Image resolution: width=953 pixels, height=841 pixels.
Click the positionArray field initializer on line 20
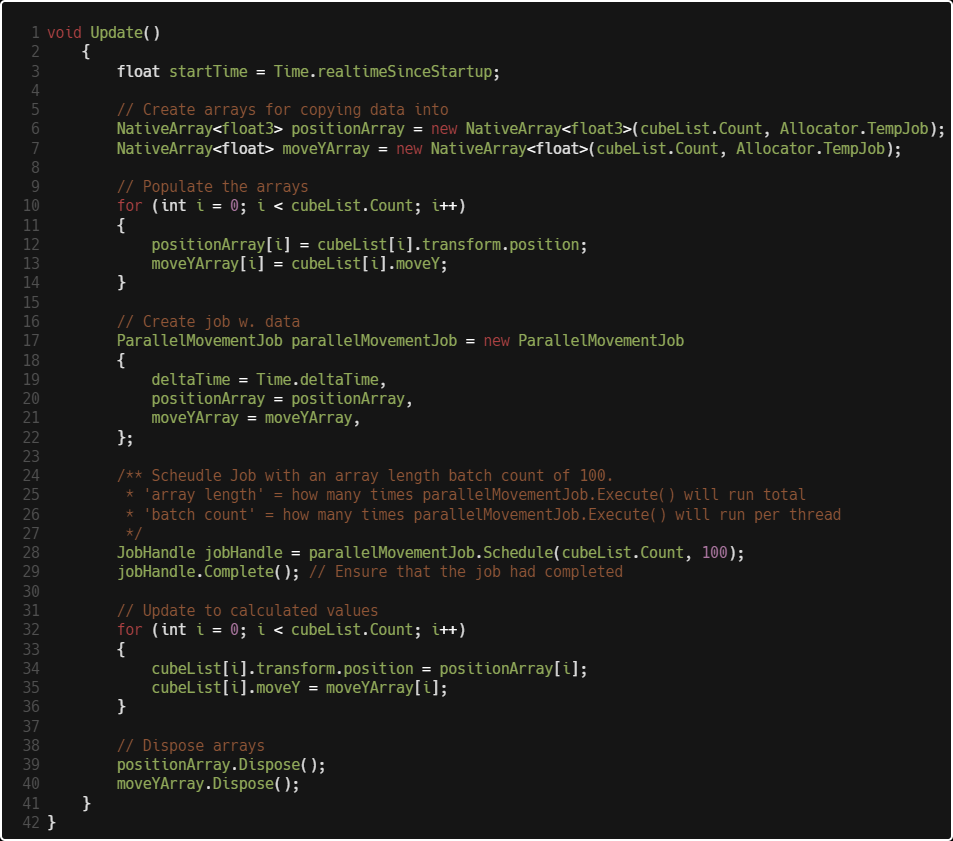coord(208,399)
